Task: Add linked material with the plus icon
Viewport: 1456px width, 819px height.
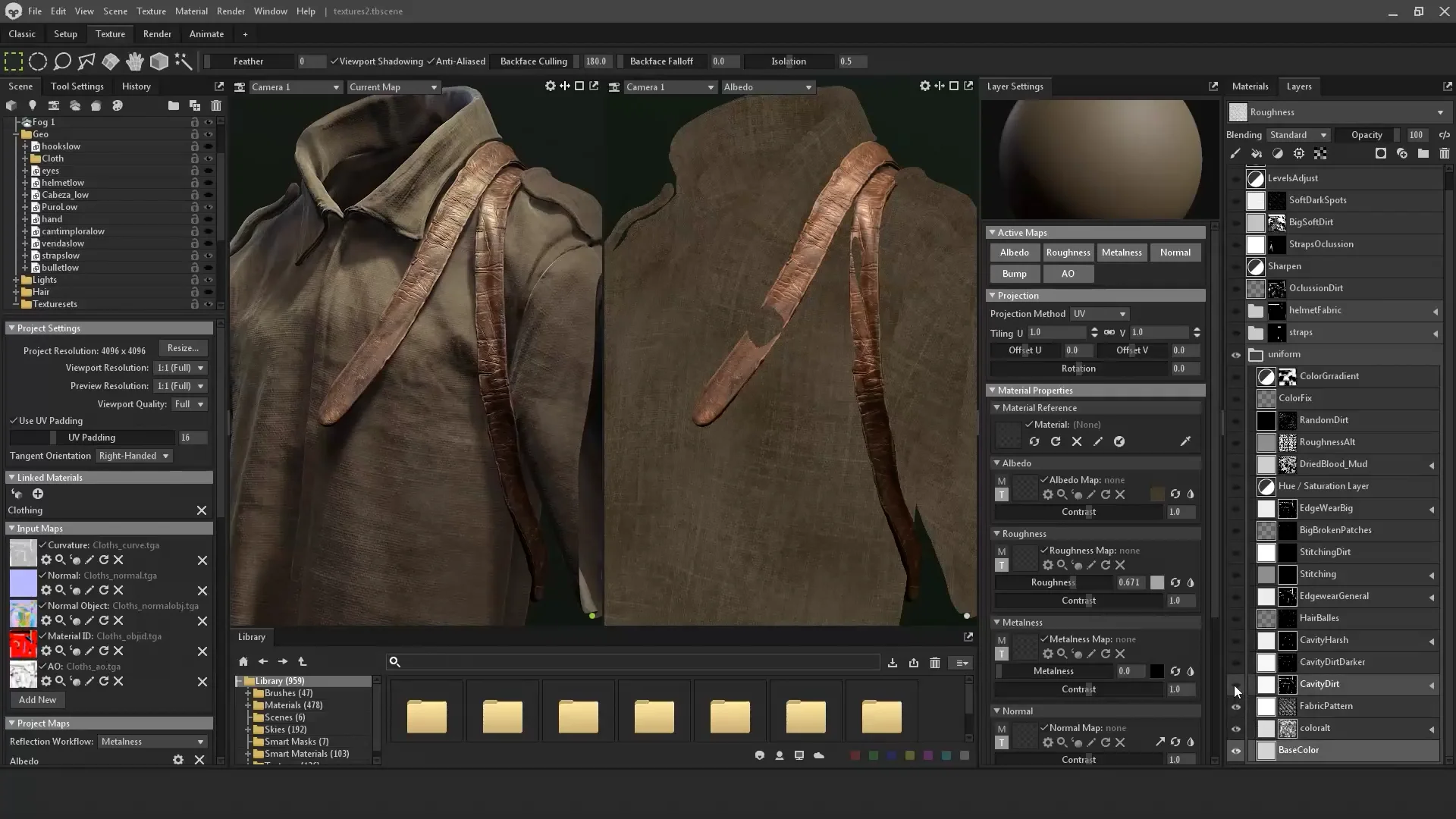Action: click(38, 494)
